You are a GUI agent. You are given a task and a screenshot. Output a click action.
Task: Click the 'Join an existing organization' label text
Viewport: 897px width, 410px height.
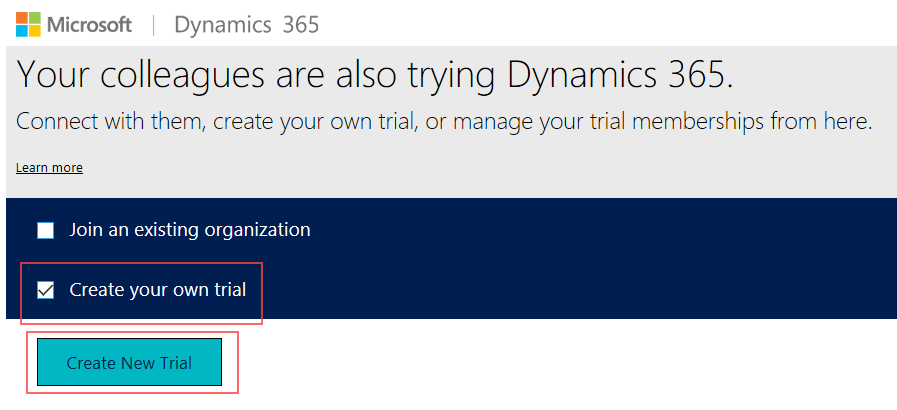point(189,230)
